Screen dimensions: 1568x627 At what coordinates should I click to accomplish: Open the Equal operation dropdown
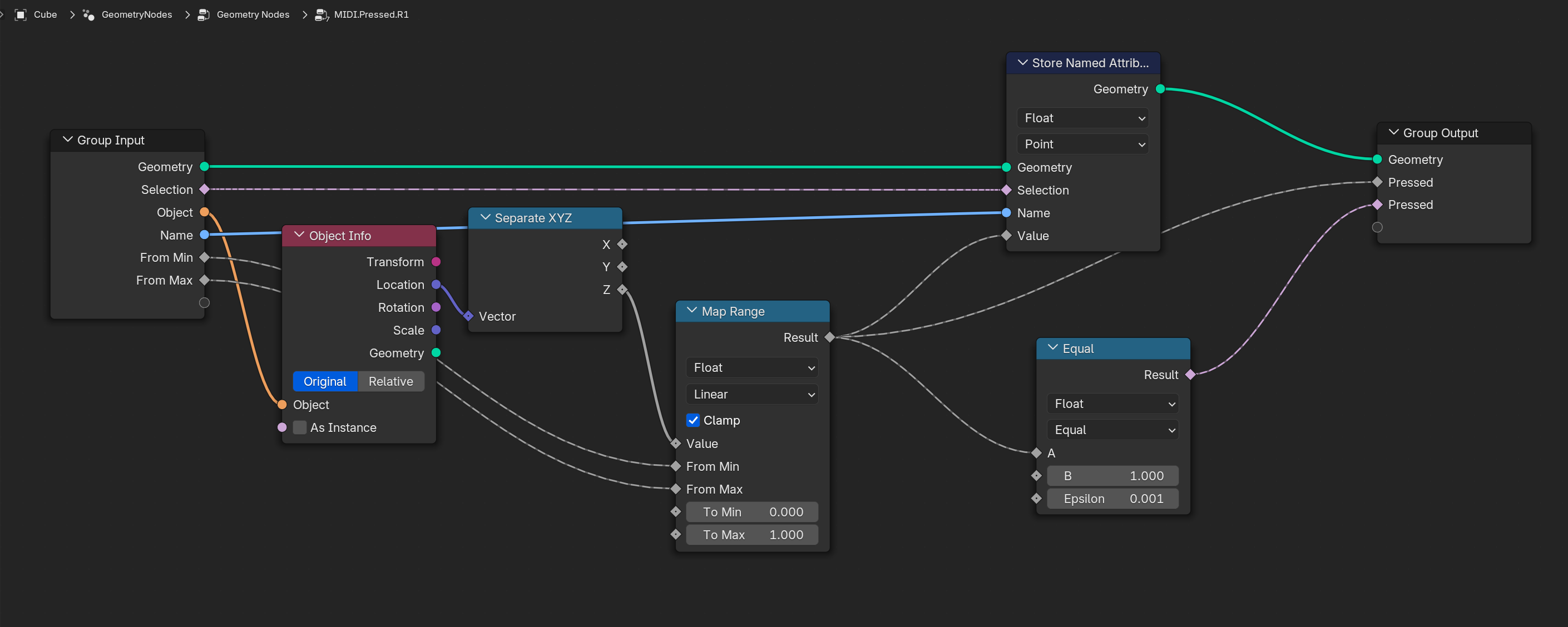coord(1112,430)
